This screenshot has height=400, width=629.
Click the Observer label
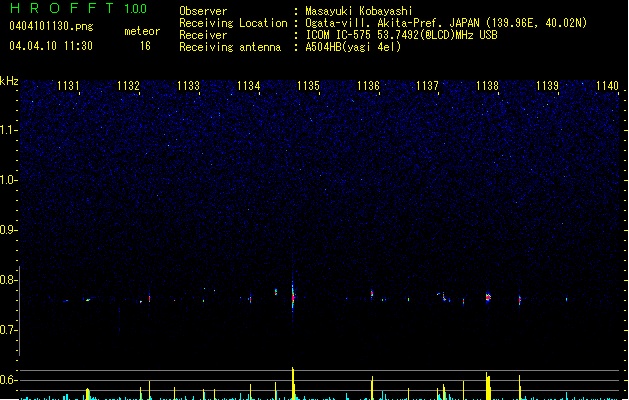(x=203, y=11)
